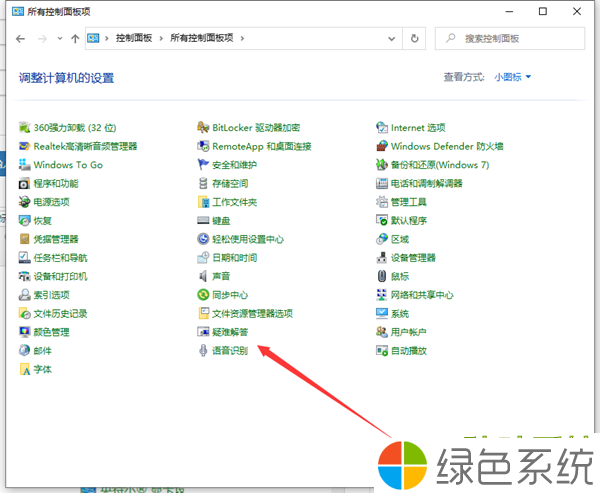Screen dimensions: 600x493
Task: Open the 语音识别 microphone icon
Action: tap(203, 350)
